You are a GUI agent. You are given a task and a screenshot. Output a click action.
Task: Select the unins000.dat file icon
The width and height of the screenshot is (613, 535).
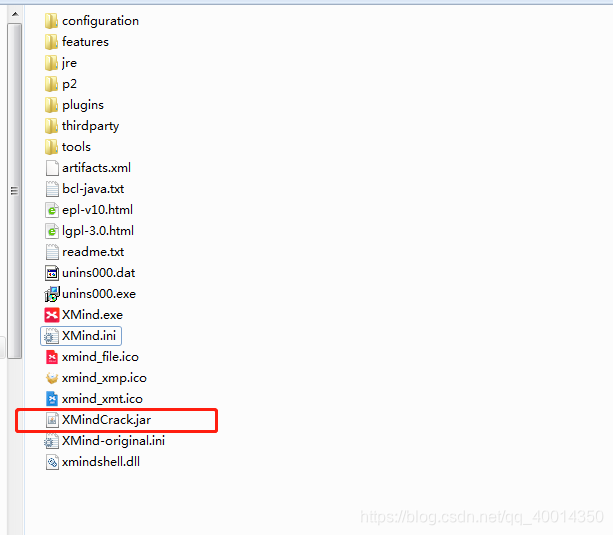(52, 273)
